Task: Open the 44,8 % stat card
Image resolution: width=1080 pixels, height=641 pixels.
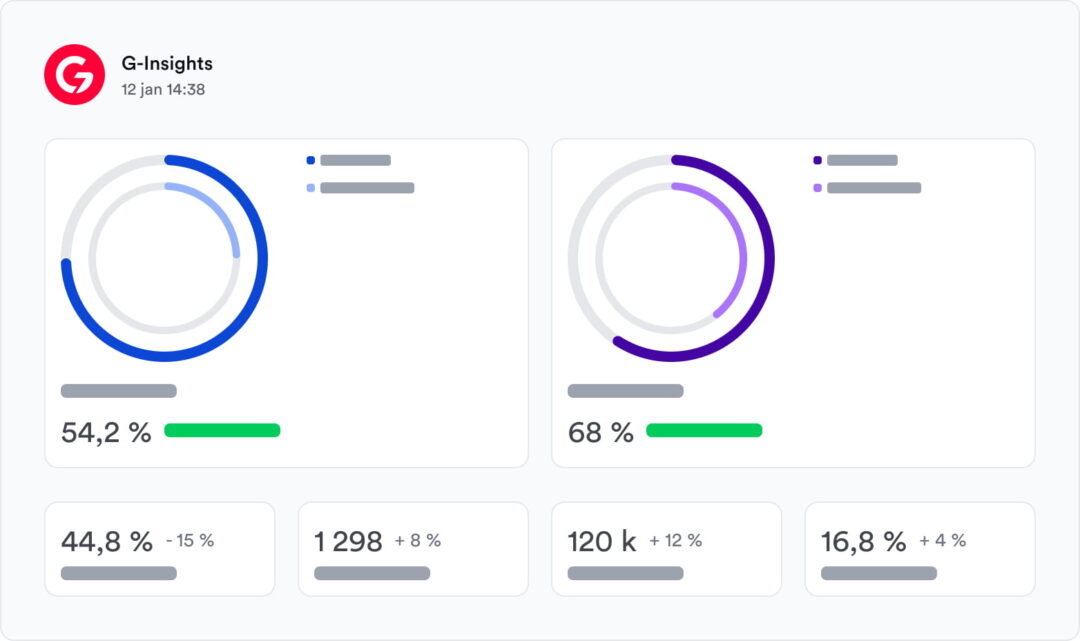Action: [160, 549]
